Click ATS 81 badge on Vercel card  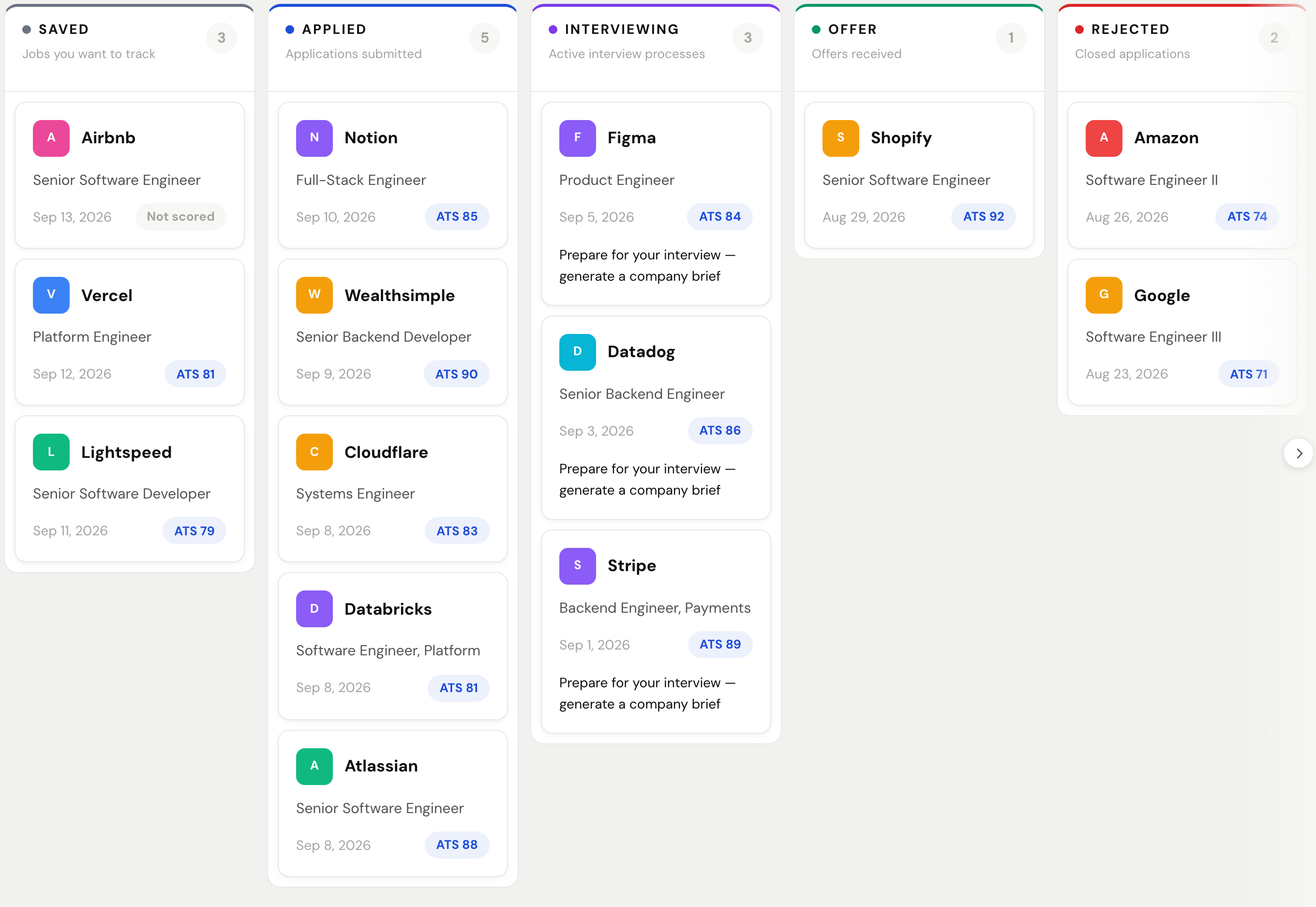click(x=195, y=374)
